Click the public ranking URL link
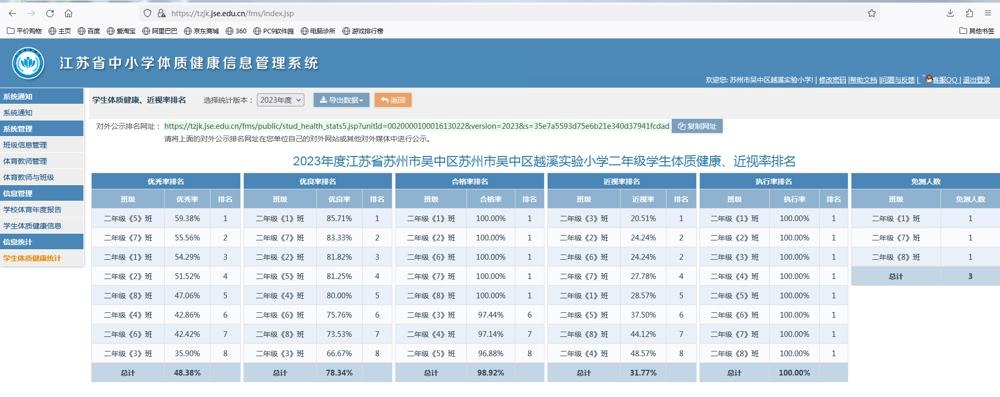Screen dimensions: 1000x397 click(416, 126)
